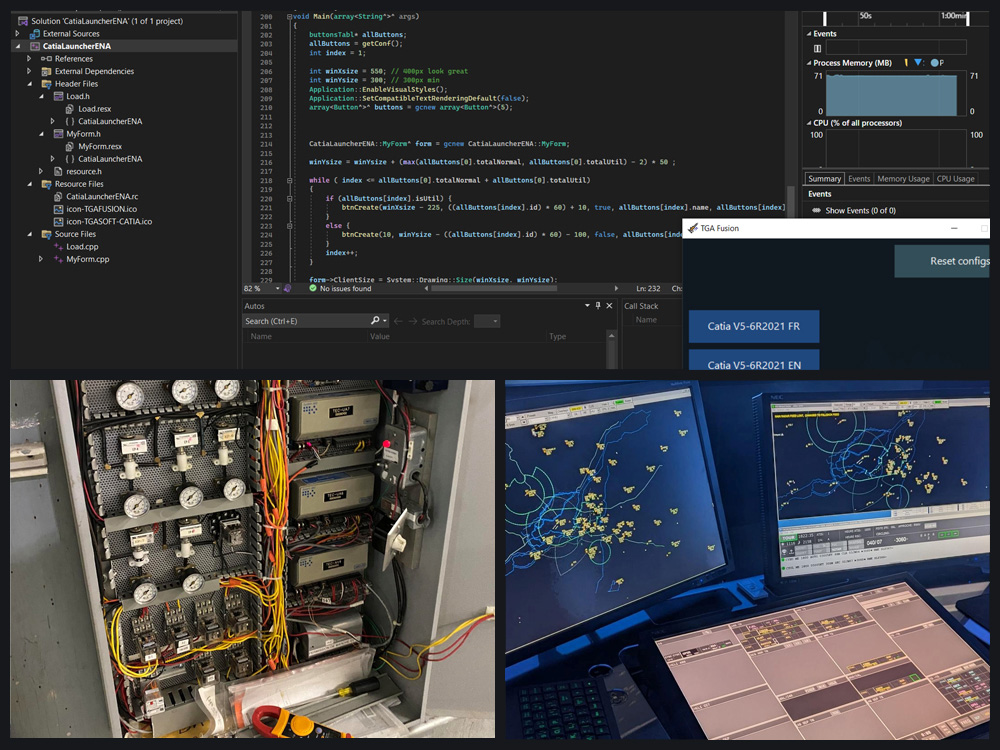Select the Solution 'CatiaLauncherENA' root node

click(107, 21)
